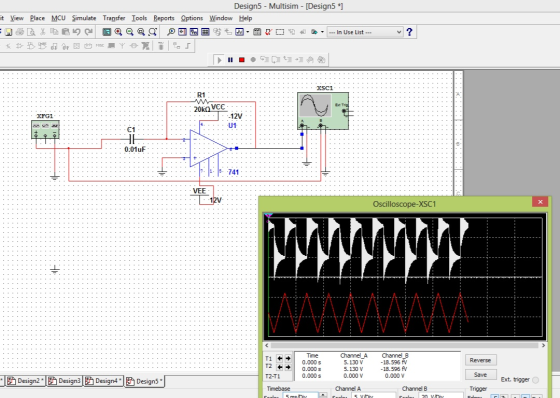The height and width of the screenshot is (398, 560).
Task: Click the Redo toolbar icon
Action: click(88, 32)
